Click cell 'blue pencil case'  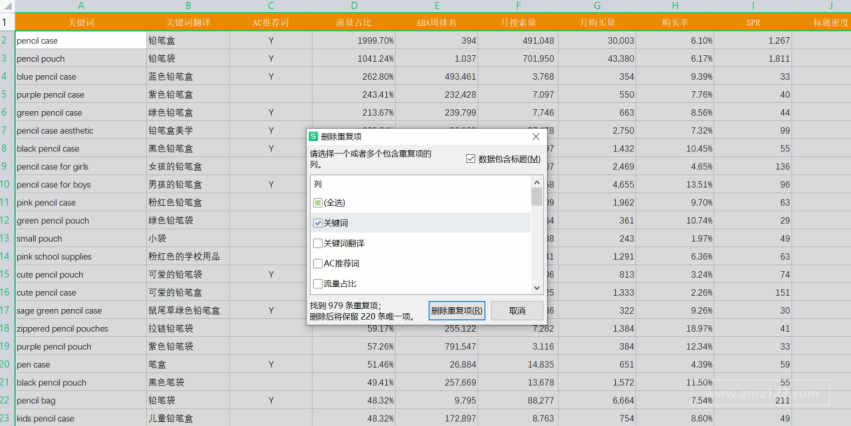click(81, 77)
